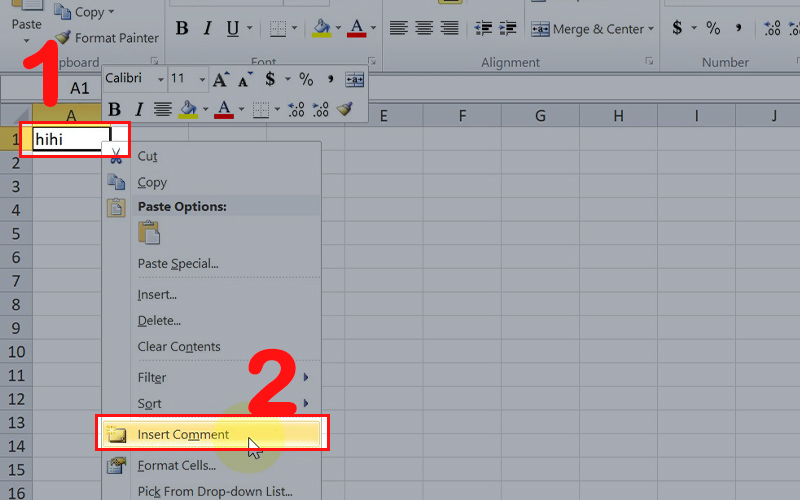Select row 8 header
Screen dimensions: 800x500
coord(16,305)
